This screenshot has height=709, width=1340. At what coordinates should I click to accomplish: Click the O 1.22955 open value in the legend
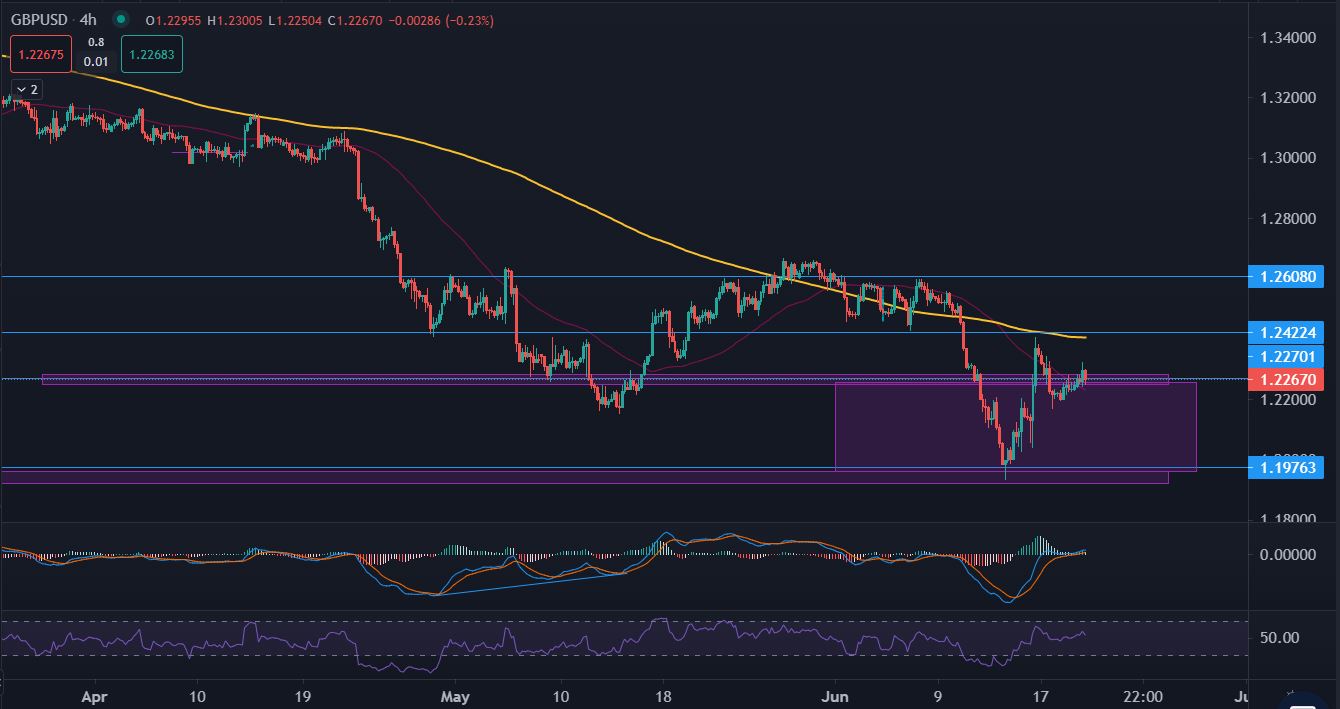pyautogui.click(x=173, y=19)
